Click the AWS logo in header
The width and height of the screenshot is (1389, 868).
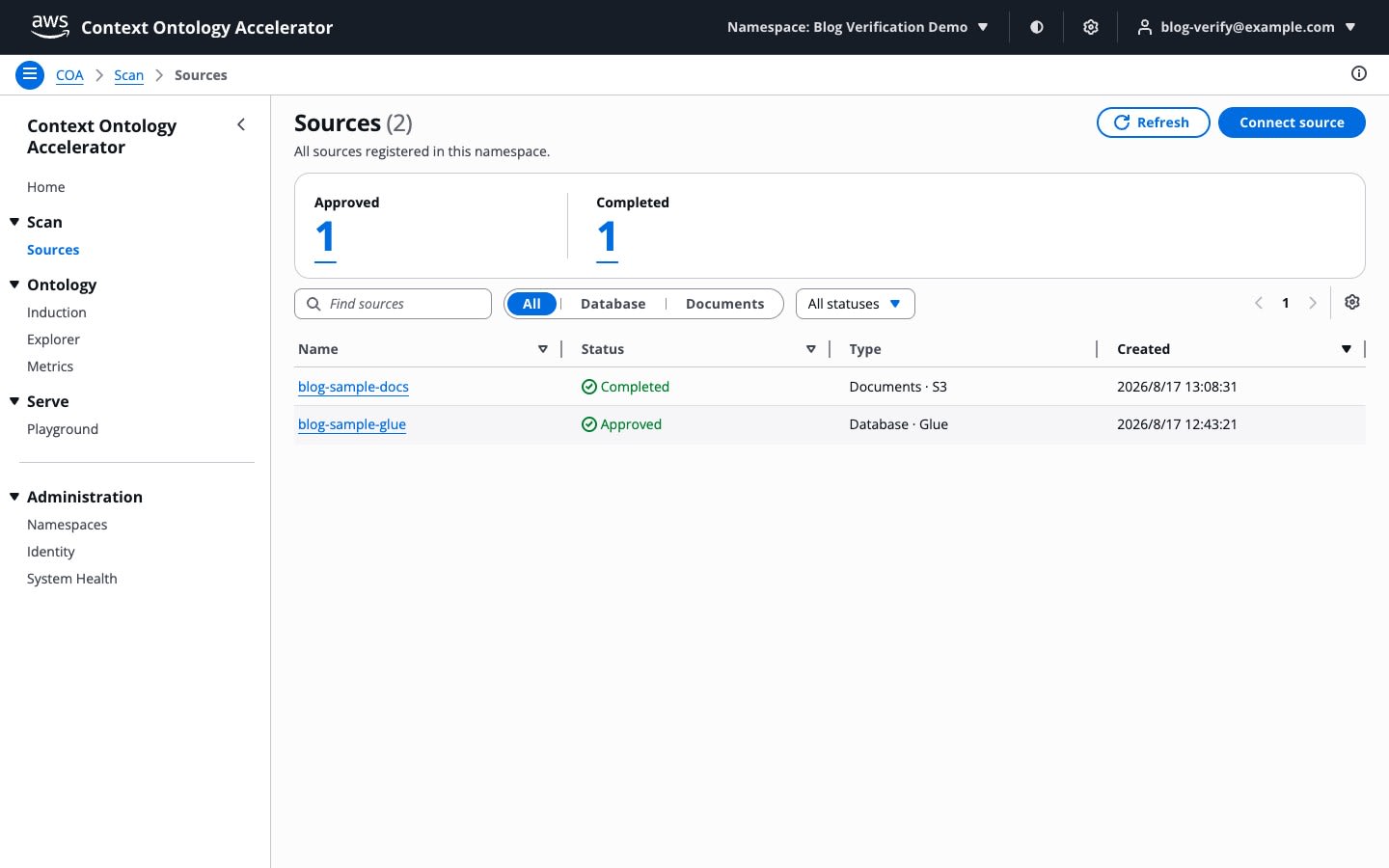[50, 27]
